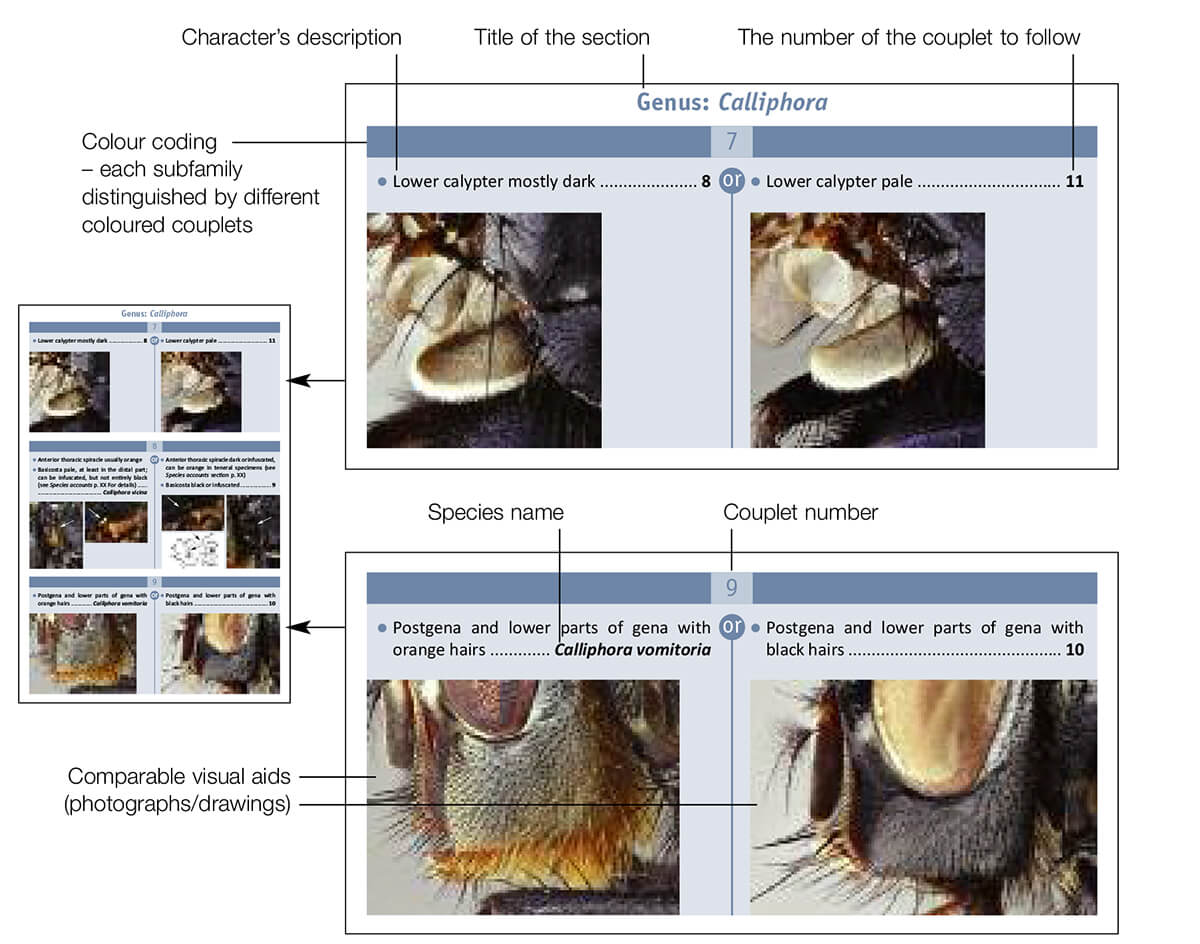Select the couplet number 7 box
Screen dimensions: 1200x944
731,142
